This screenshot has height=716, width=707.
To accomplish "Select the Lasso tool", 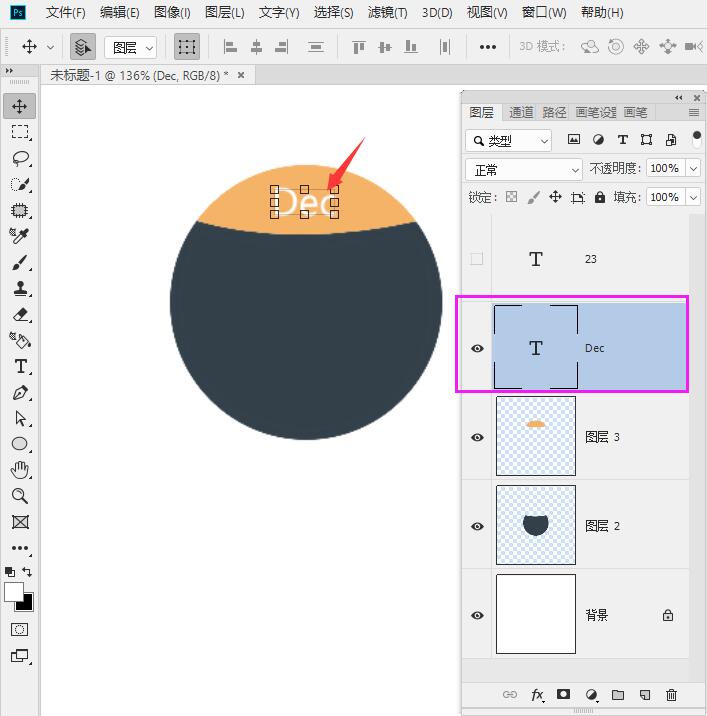I will (20, 158).
